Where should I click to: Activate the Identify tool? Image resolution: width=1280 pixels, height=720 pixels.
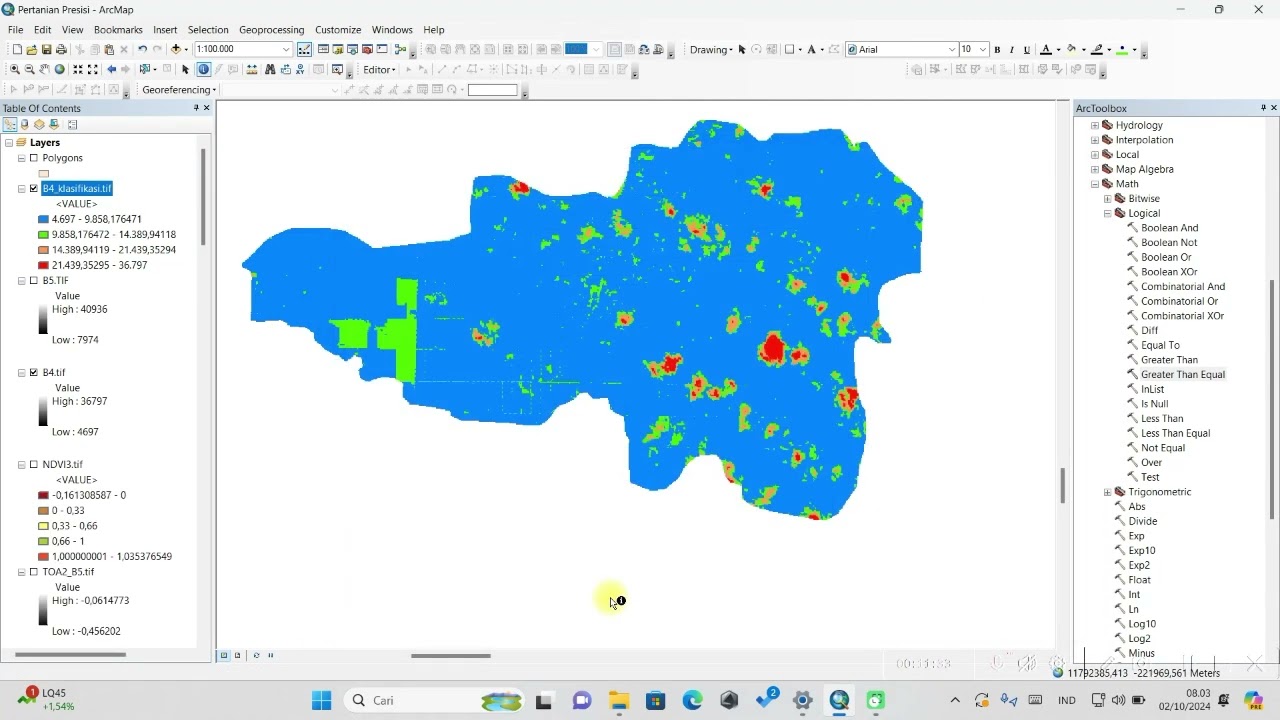coord(203,69)
